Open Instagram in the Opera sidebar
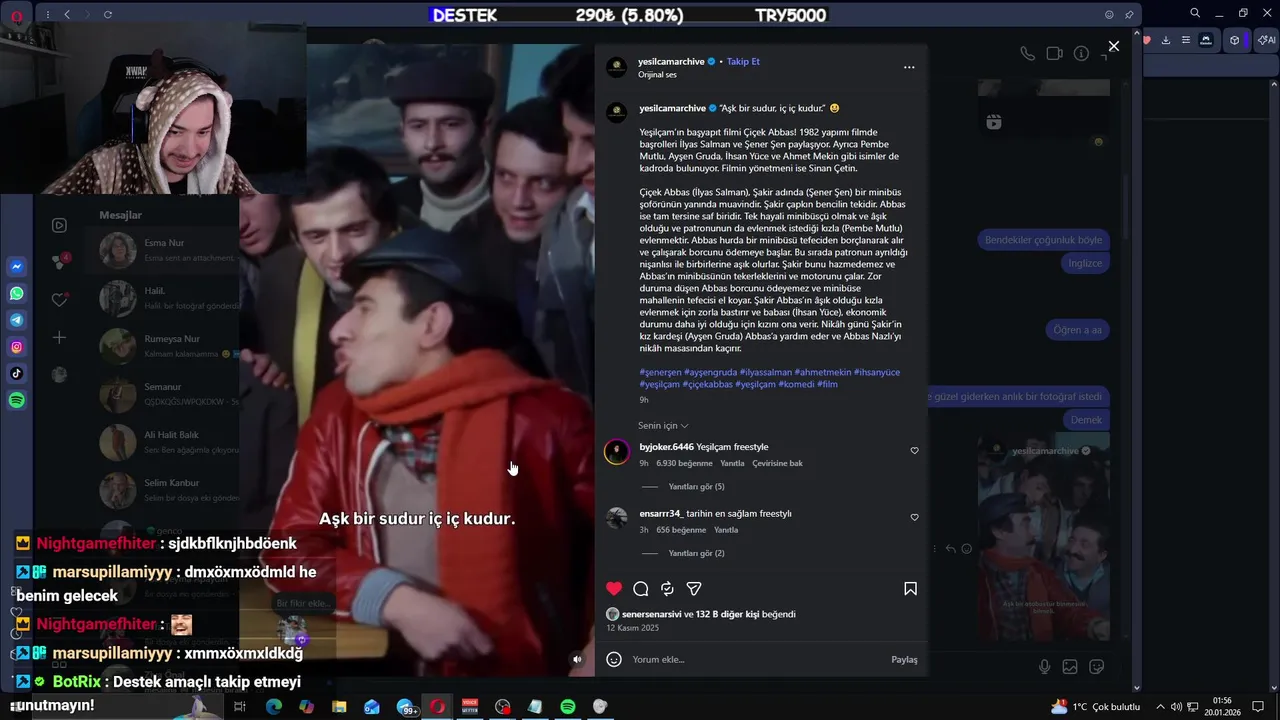Viewport: 1280px width, 720px height. (x=17, y=347)
